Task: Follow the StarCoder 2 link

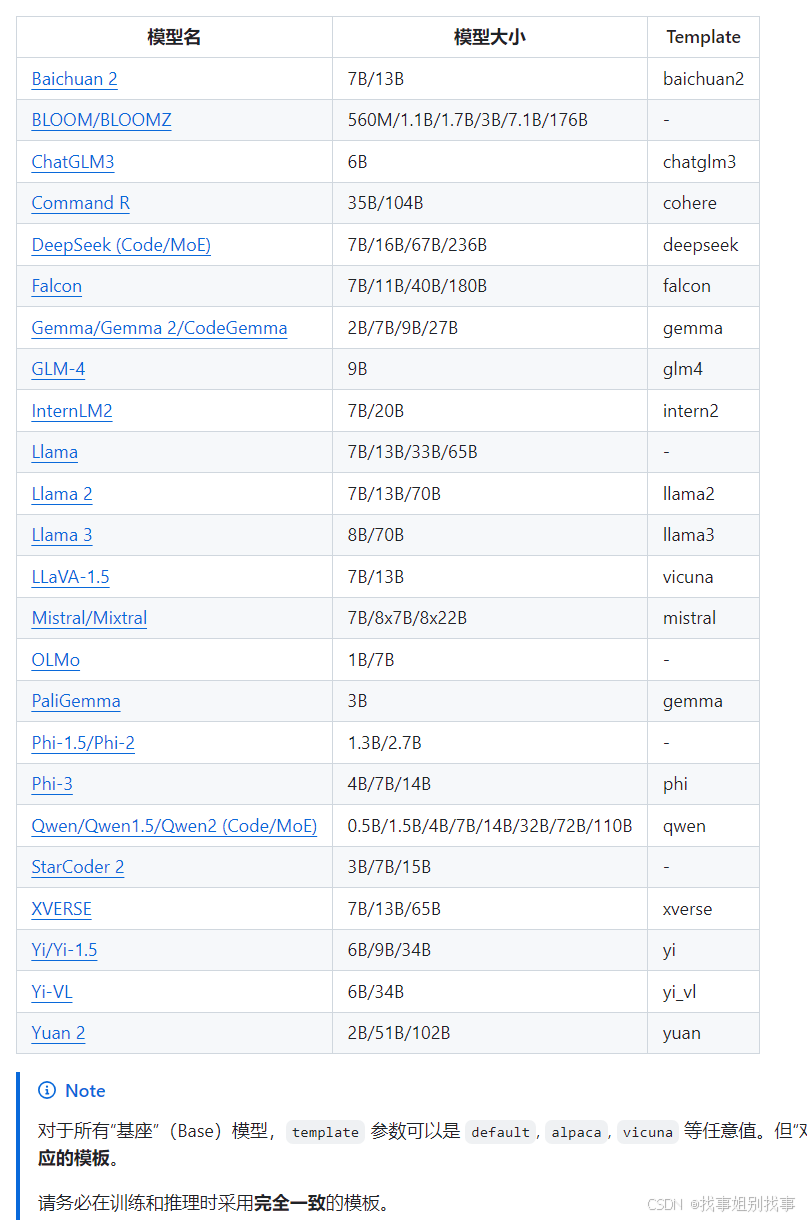Action: (x=78, y=867)
